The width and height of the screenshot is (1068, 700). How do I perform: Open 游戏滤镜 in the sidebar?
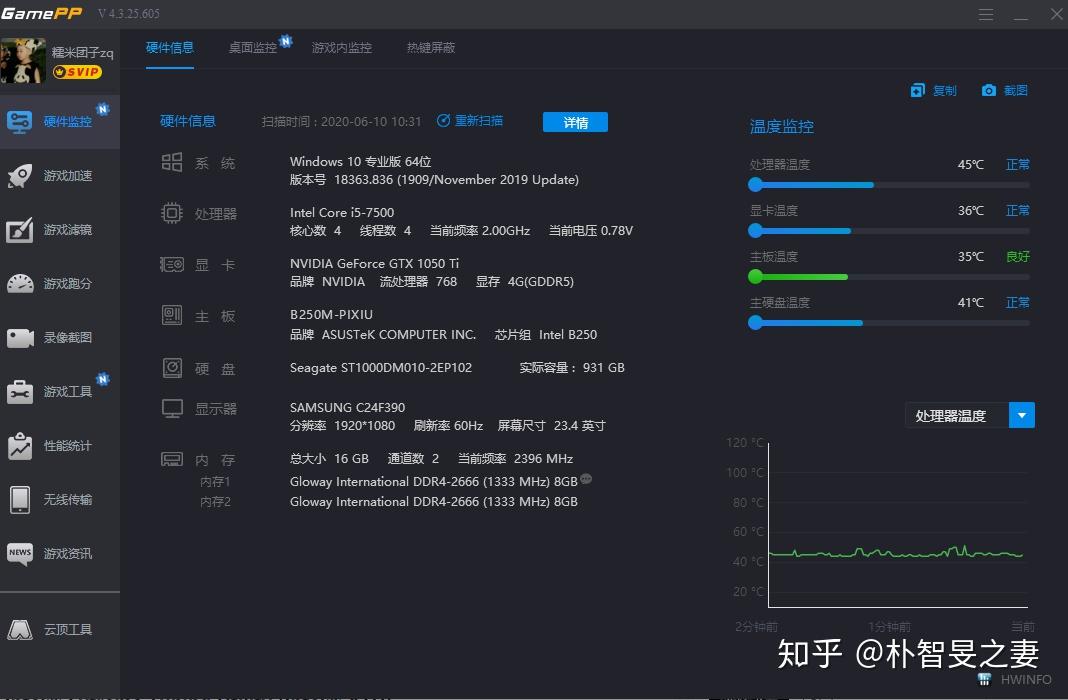pyautogui.click(x=60, y=229)
